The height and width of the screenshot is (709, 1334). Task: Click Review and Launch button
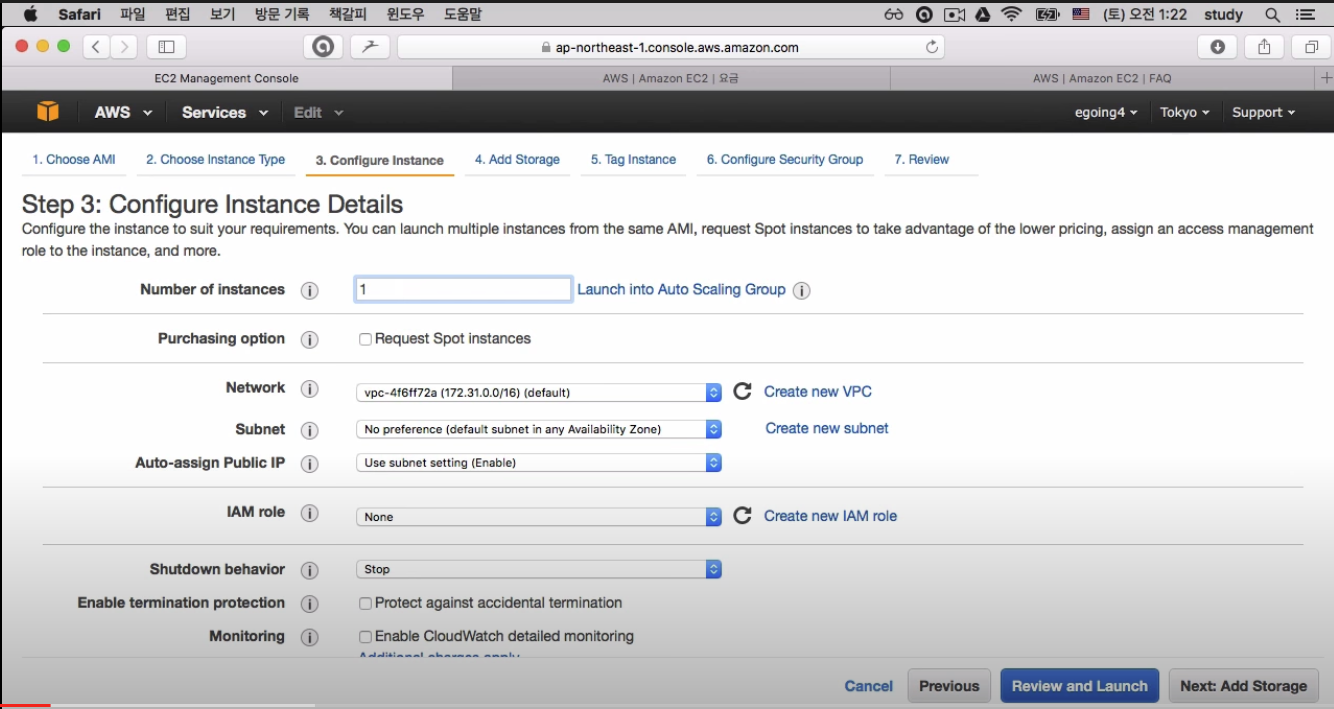coord(1080,686)
